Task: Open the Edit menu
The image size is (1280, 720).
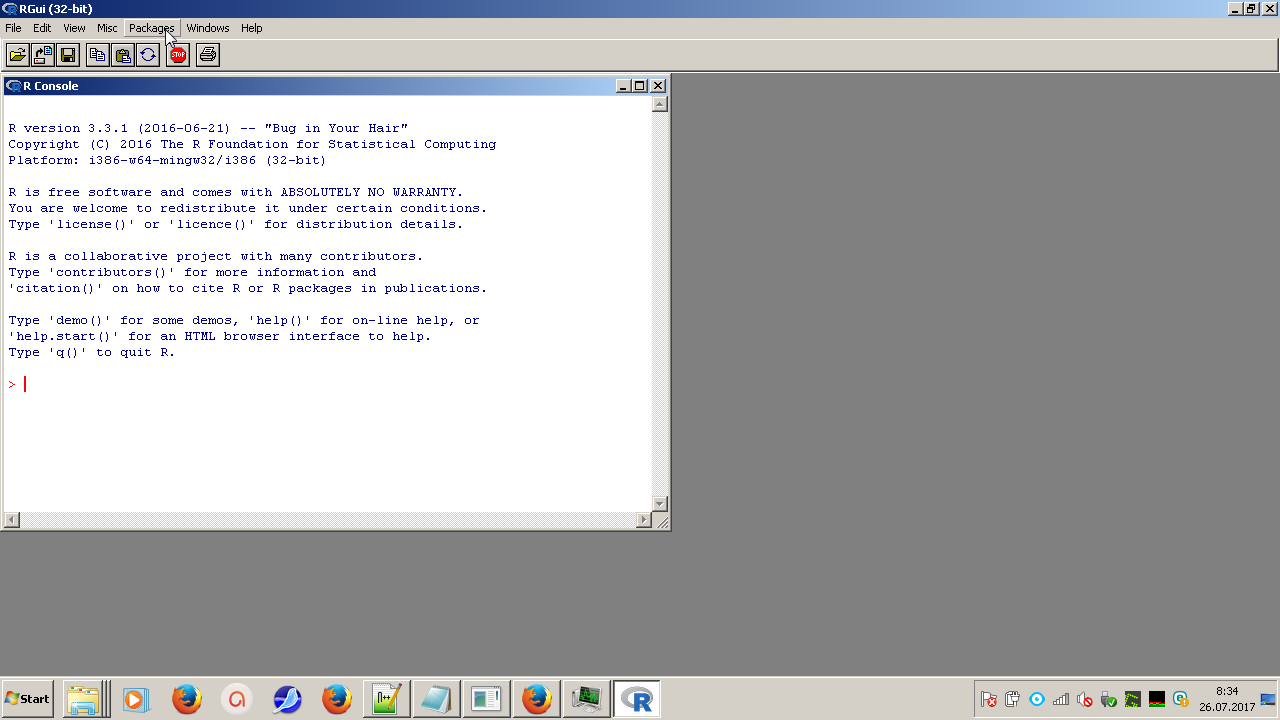Action: (x=42, y=28)
